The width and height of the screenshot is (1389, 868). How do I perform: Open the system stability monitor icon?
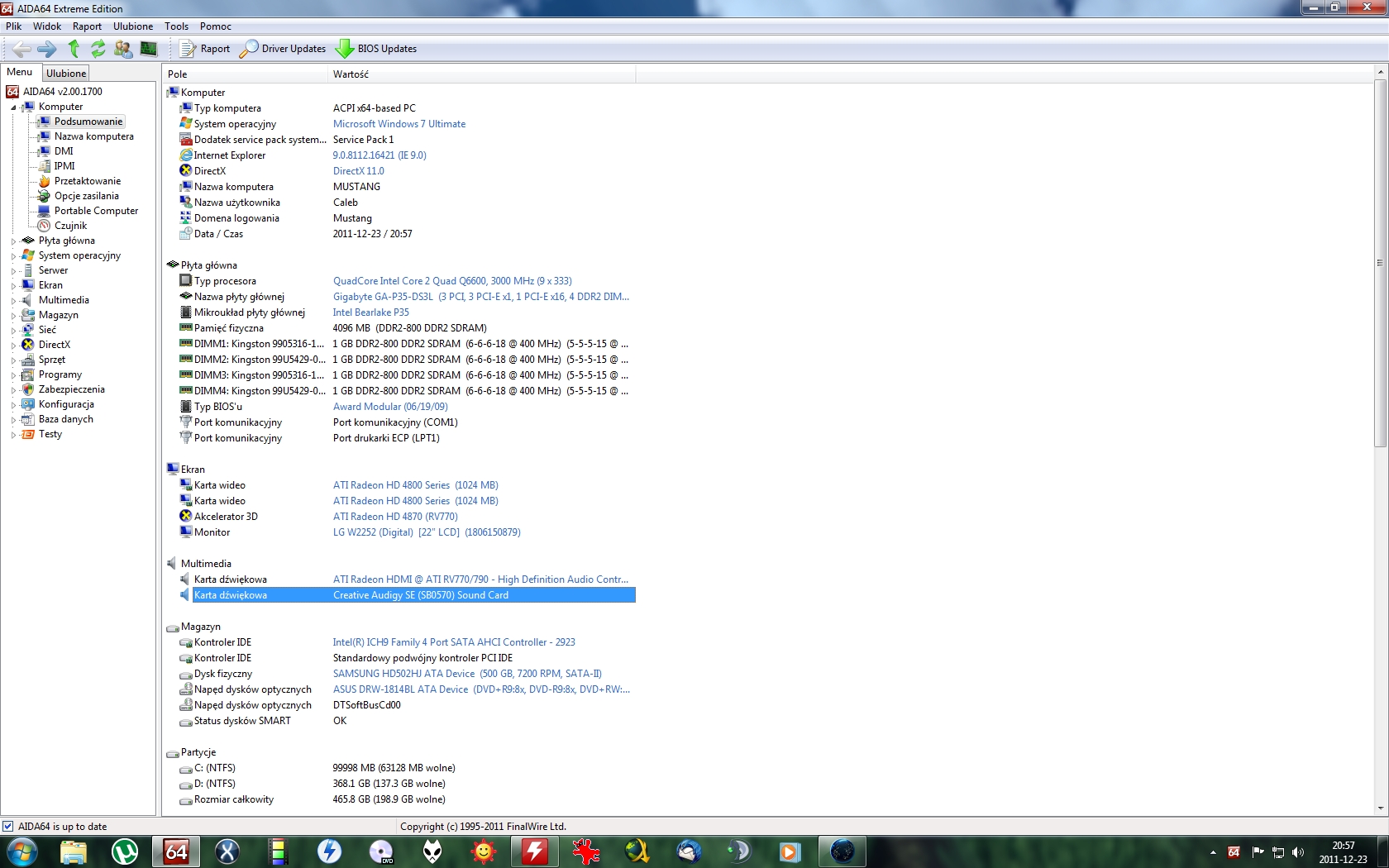tap(149, 49)
